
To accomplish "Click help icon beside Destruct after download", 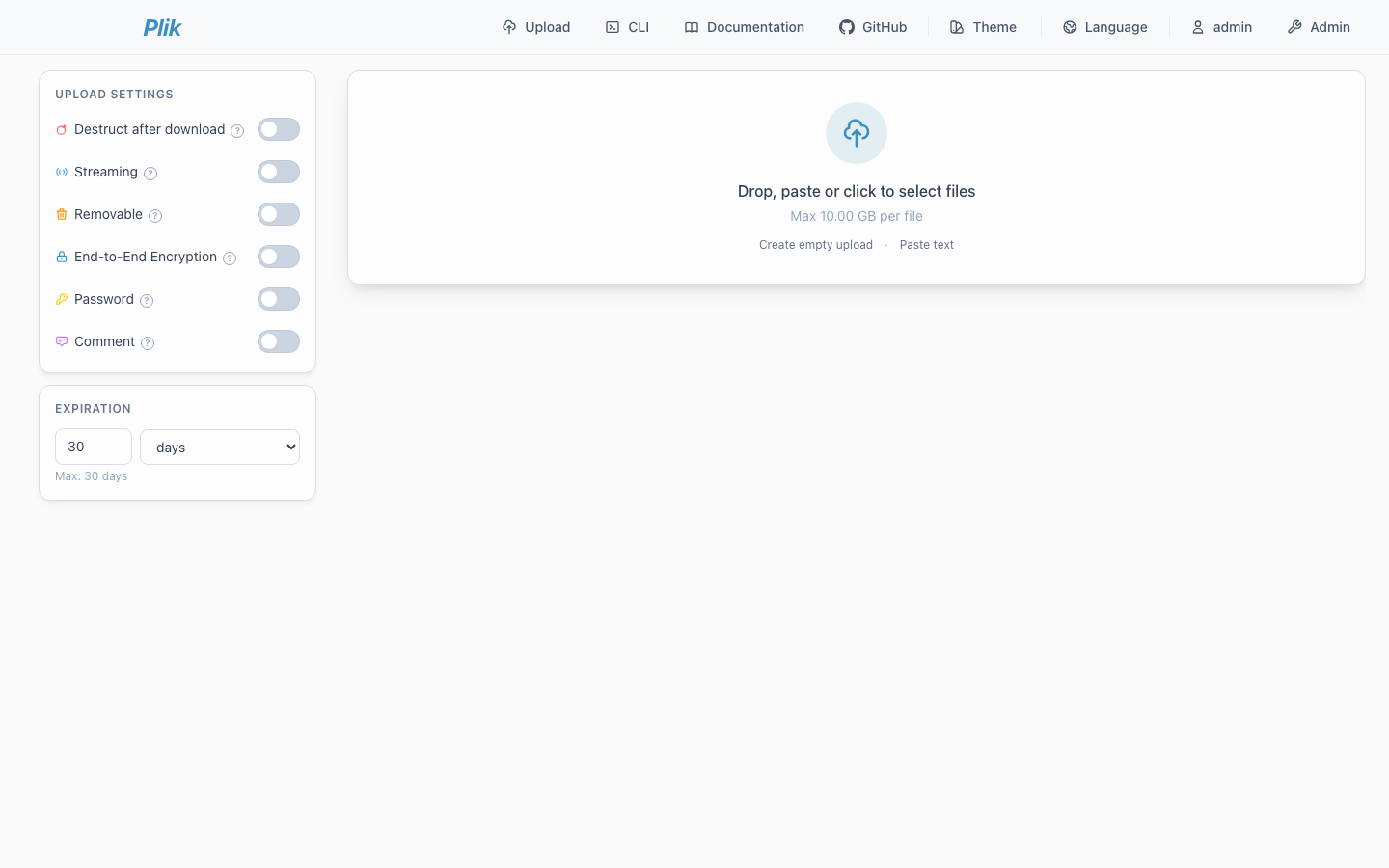I will pos(237,131).
